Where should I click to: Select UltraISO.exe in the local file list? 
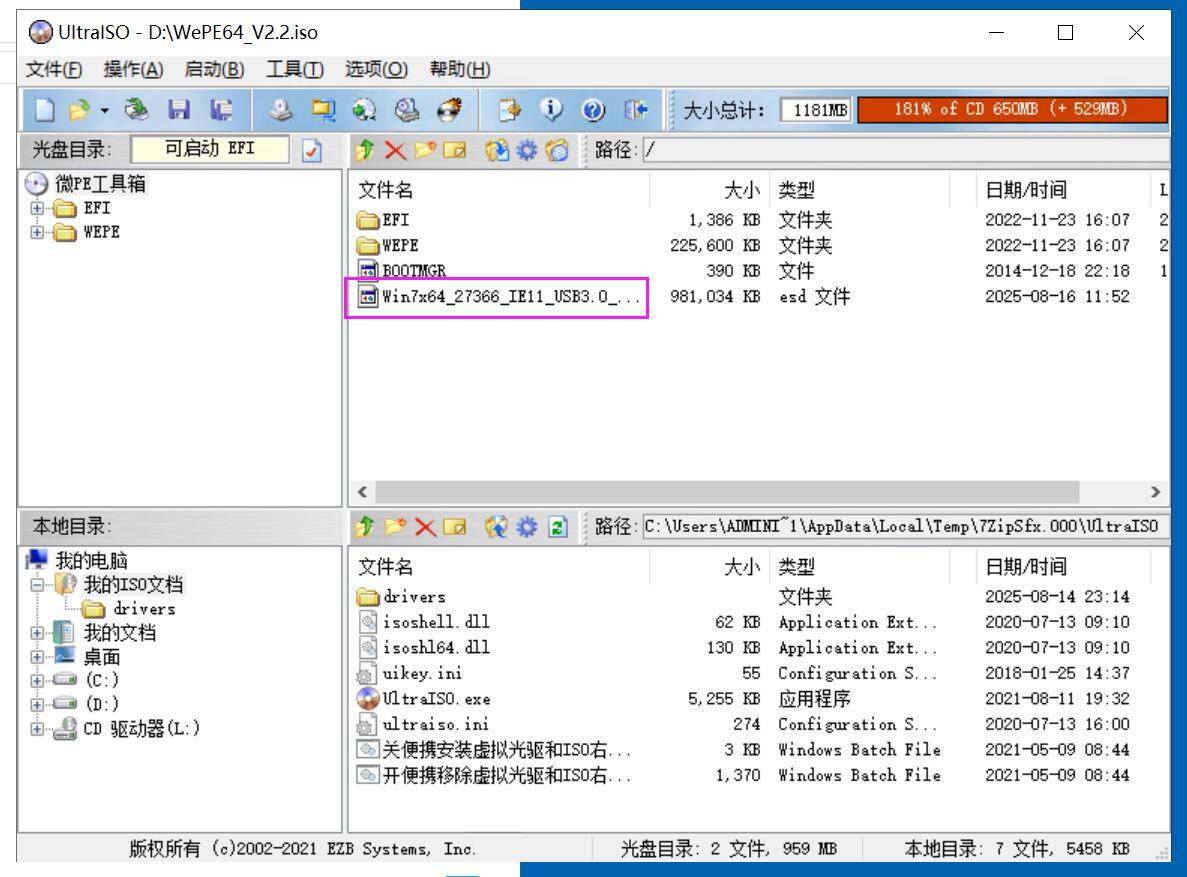425,698
